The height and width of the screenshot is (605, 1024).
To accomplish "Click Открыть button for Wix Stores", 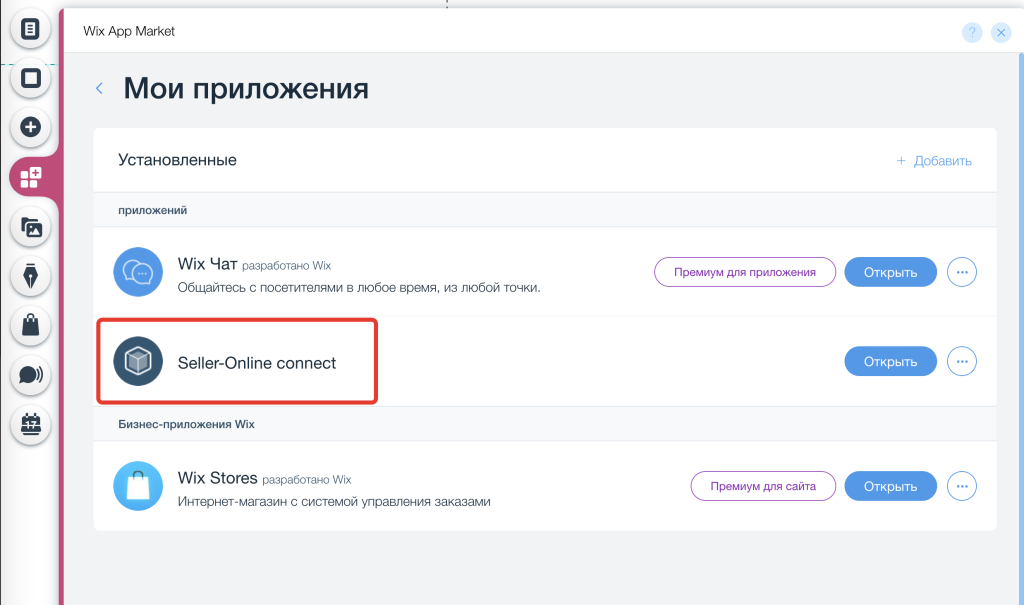I will (890, 486).
